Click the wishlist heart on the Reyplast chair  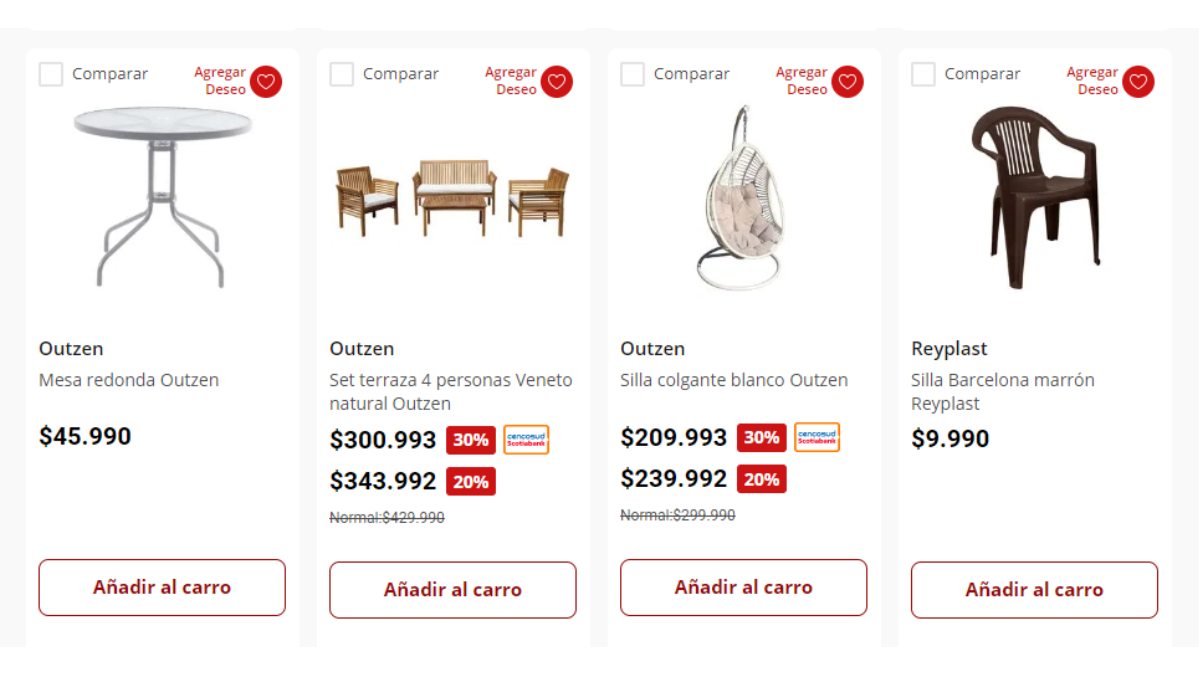click(x=1138, y=82)
